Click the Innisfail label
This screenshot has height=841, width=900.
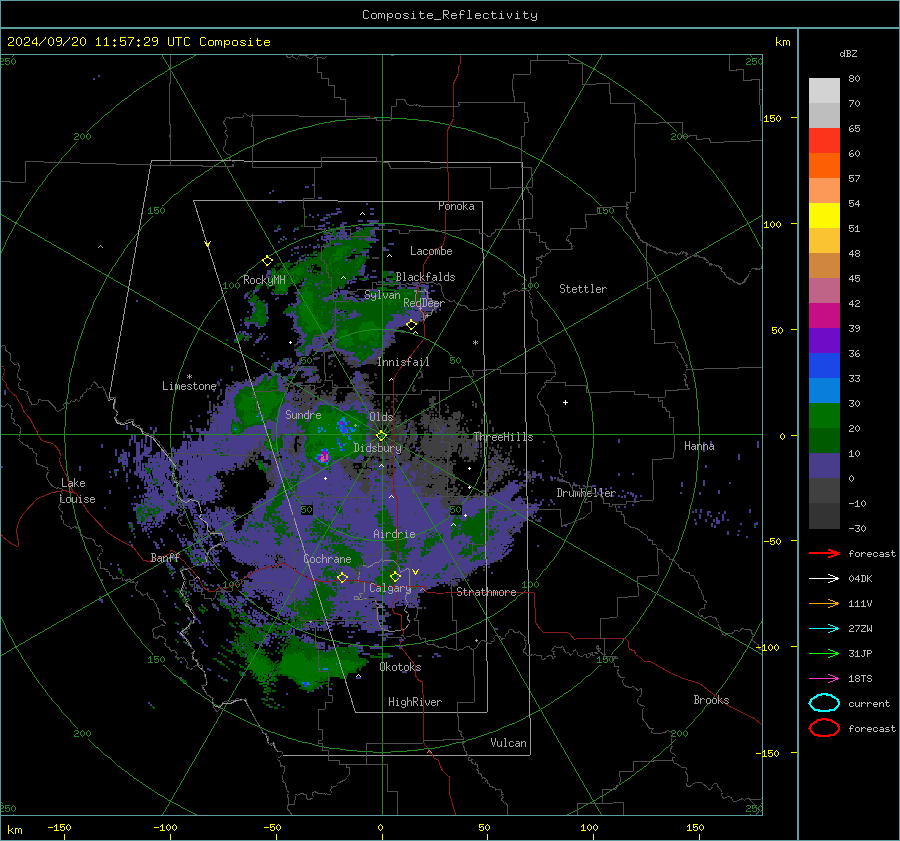pyautogui.click(x=403, y=362)
